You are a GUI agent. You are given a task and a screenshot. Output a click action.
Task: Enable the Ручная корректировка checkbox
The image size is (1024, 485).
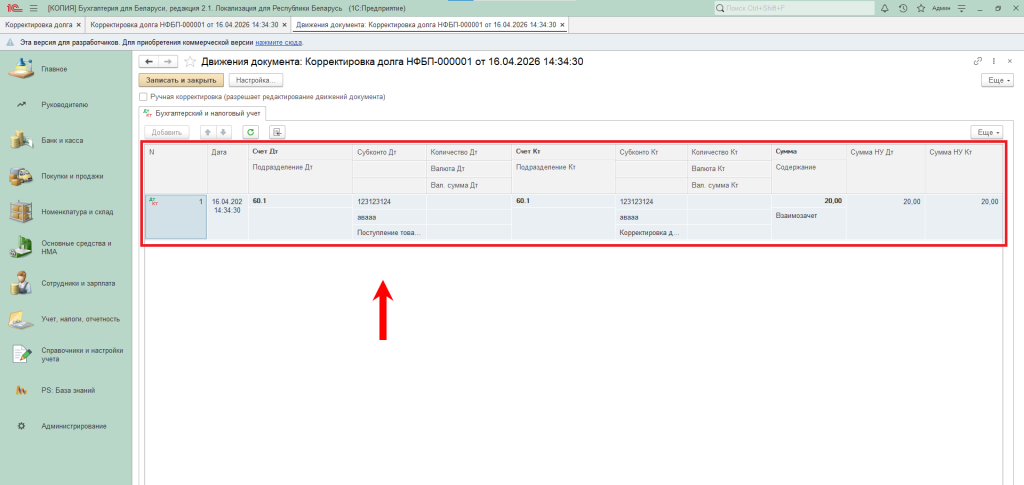[x=144, y=97]
